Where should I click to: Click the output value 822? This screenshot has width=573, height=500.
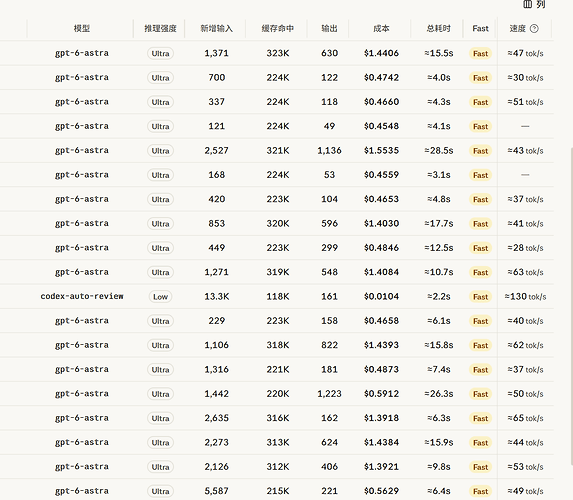pyautogui.click(x=329, y=345)
